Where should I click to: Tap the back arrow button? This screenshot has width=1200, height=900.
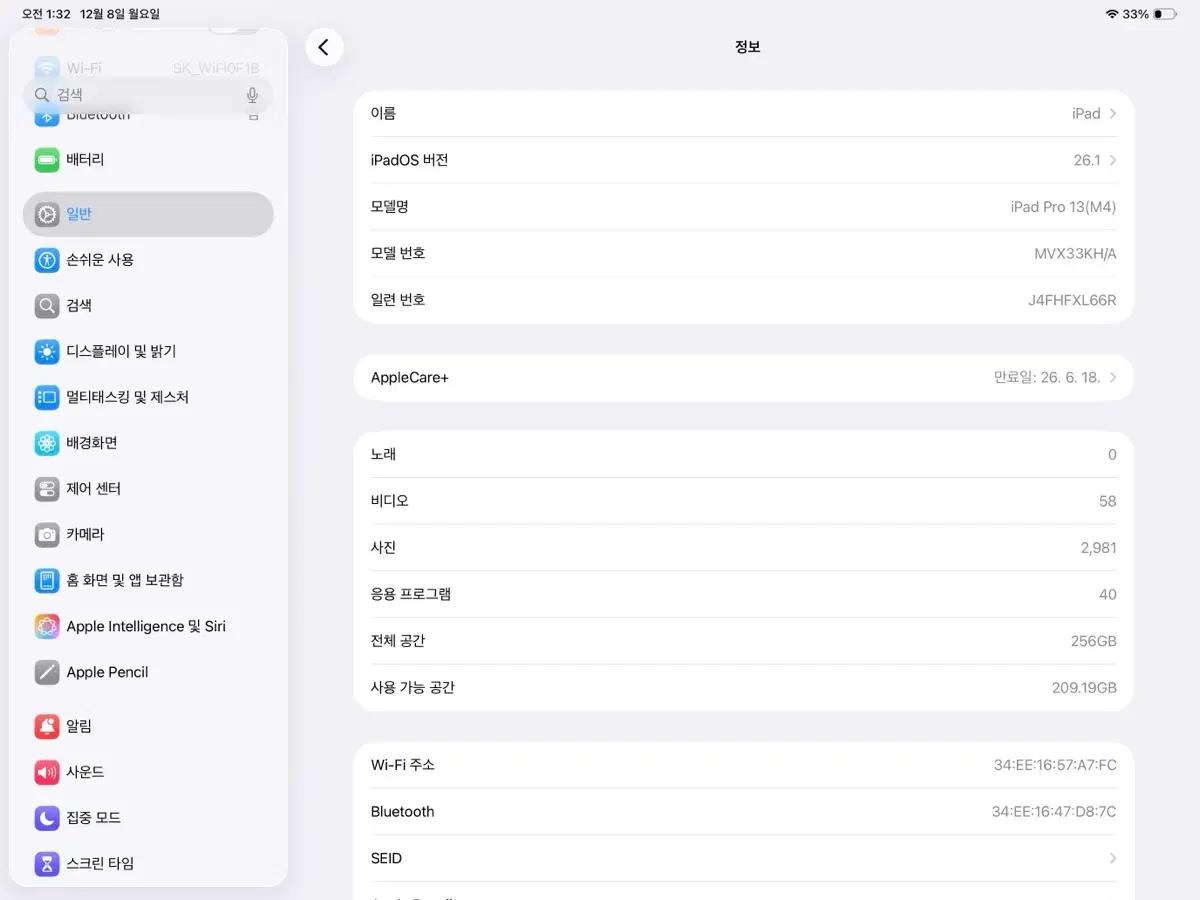(x=324, y=47)
